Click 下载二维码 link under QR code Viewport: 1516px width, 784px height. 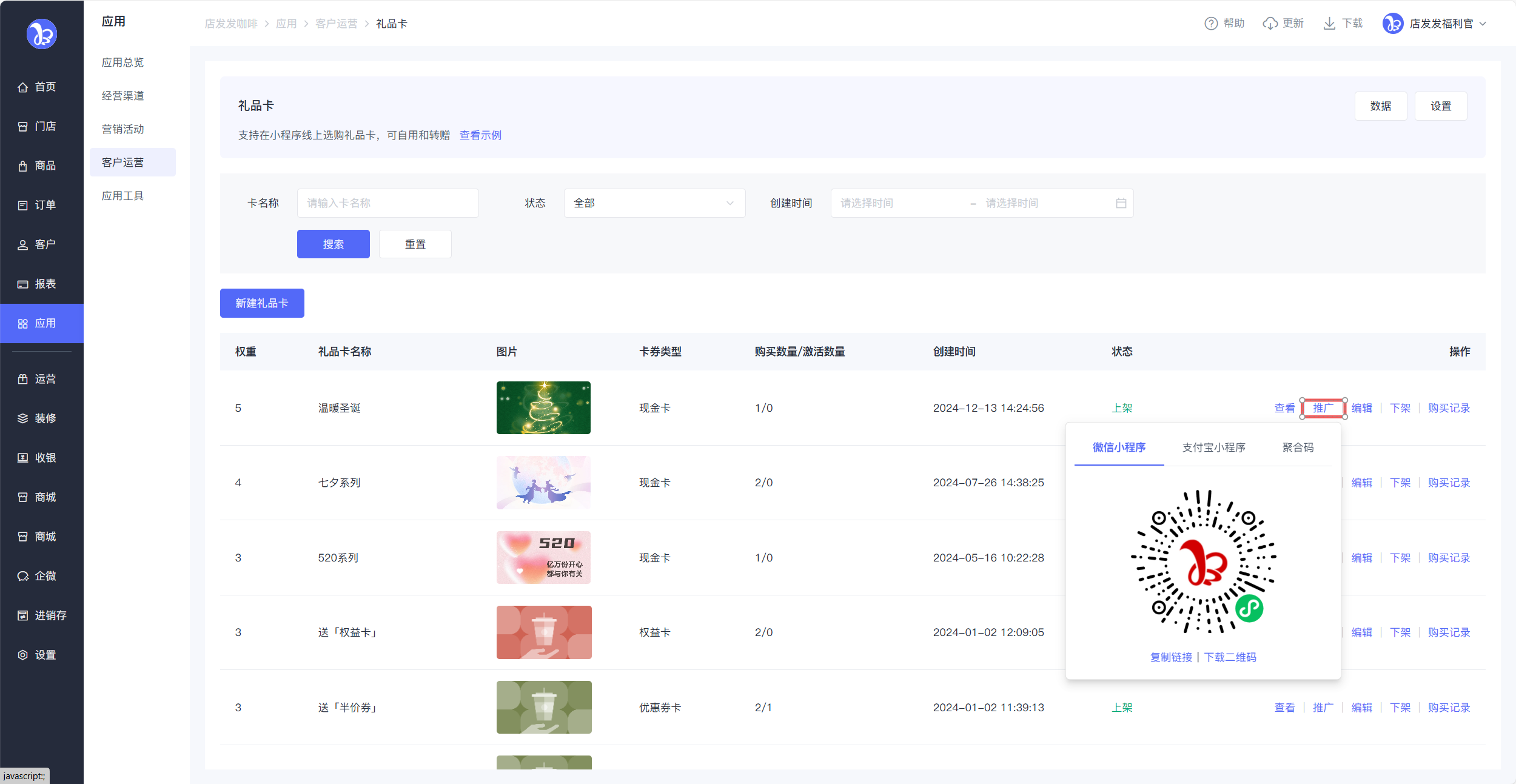click(x=1230, y=657)
